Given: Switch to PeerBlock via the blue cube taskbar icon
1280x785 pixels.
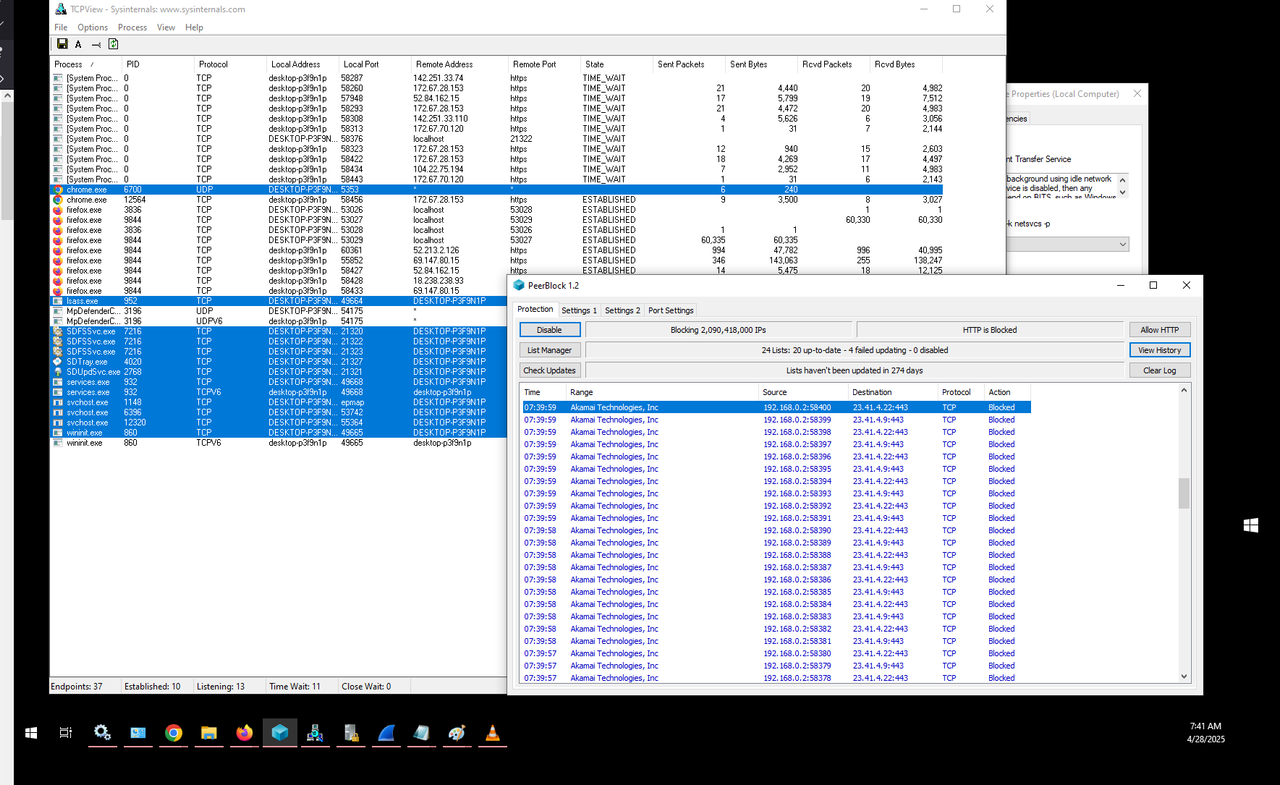Looking at the screenshot, I should pos(280,733).
